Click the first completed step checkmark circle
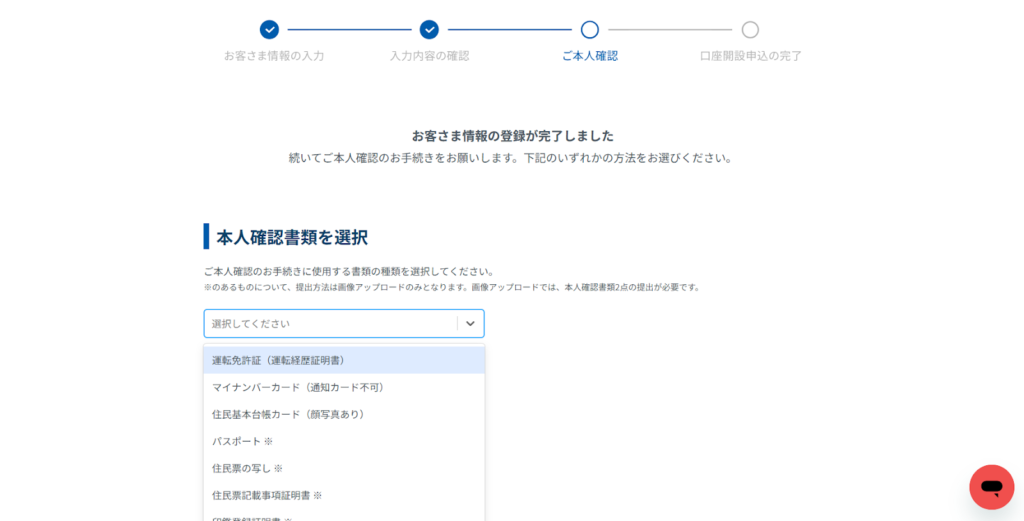 269,30
